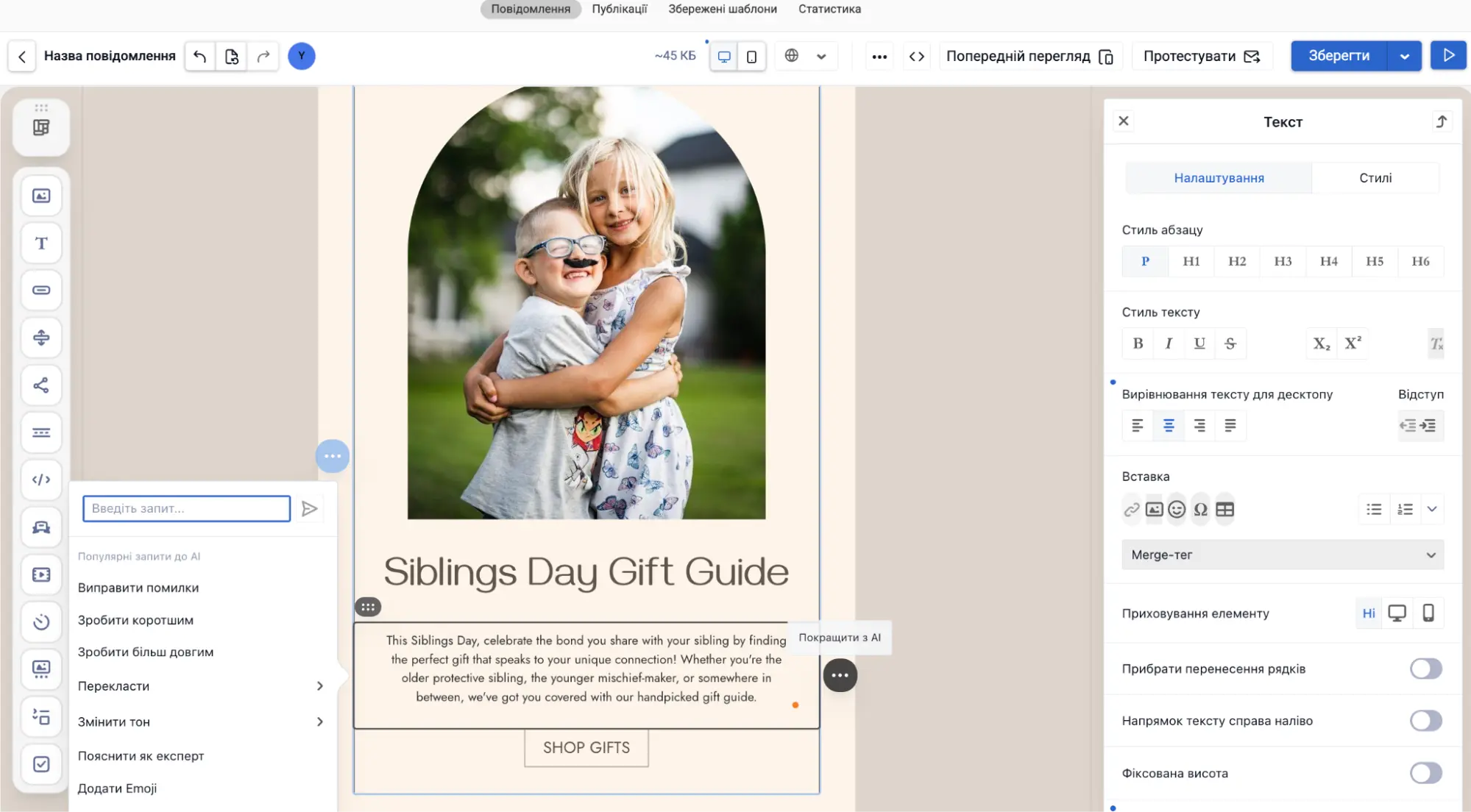Select the Text block tool in sidebar

pyautogui.click(x=41, y=243)
